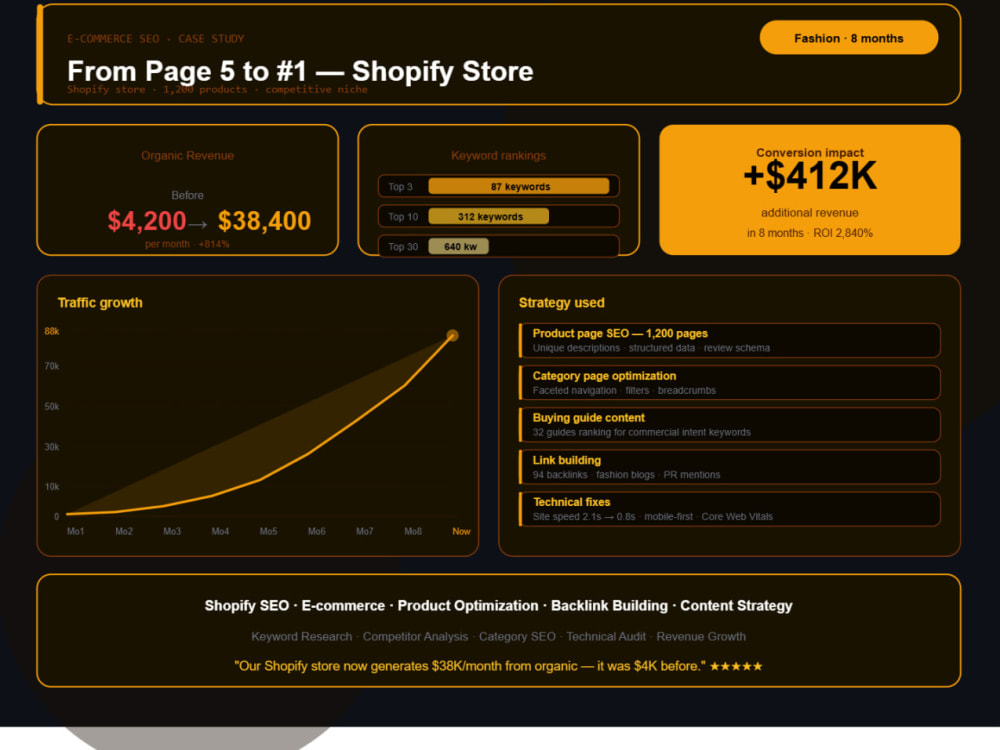Open the Buying guide content item
1000x750 pixels.
[x=730, y=425]
